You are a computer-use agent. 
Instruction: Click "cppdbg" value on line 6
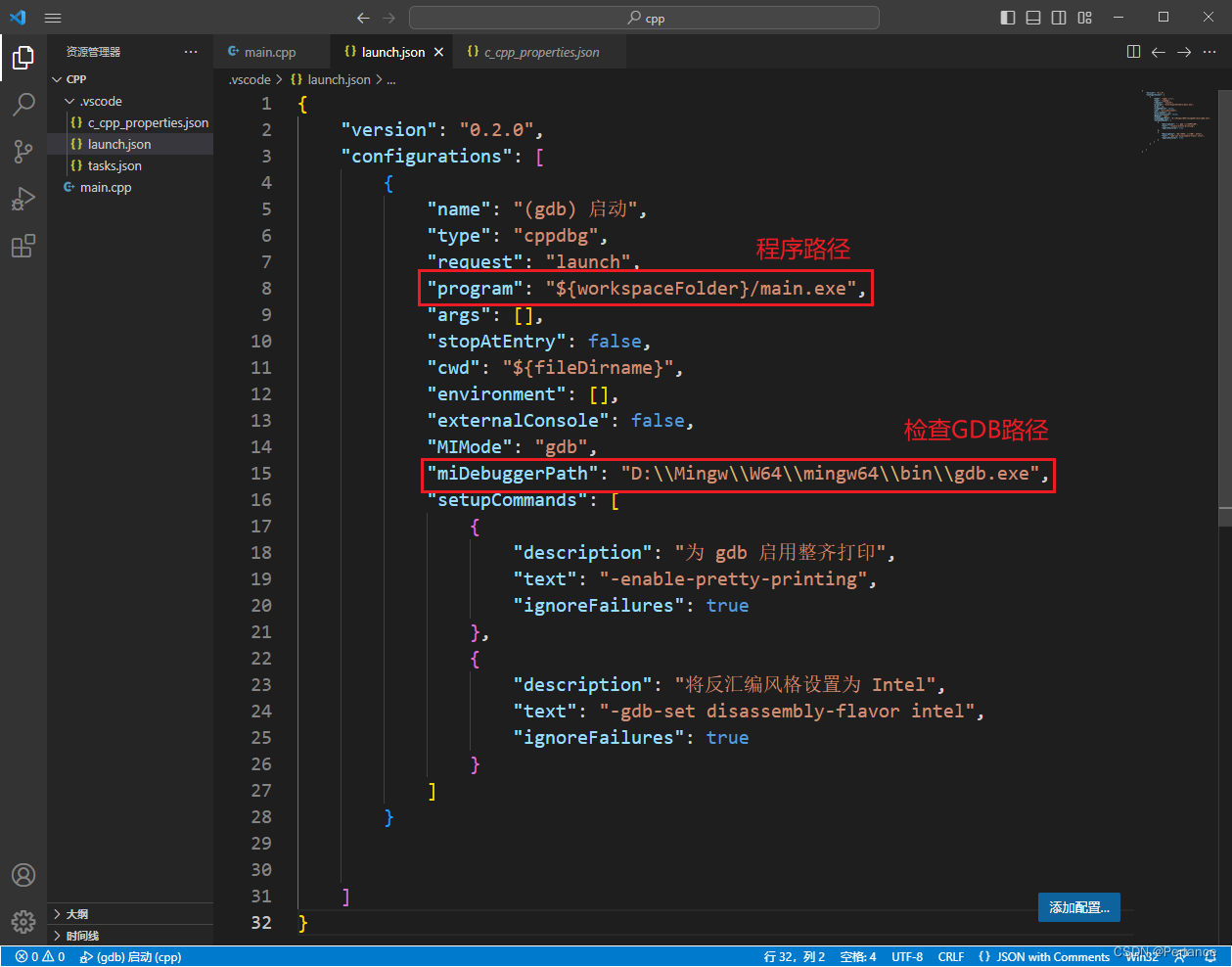(x=556, y=235)
